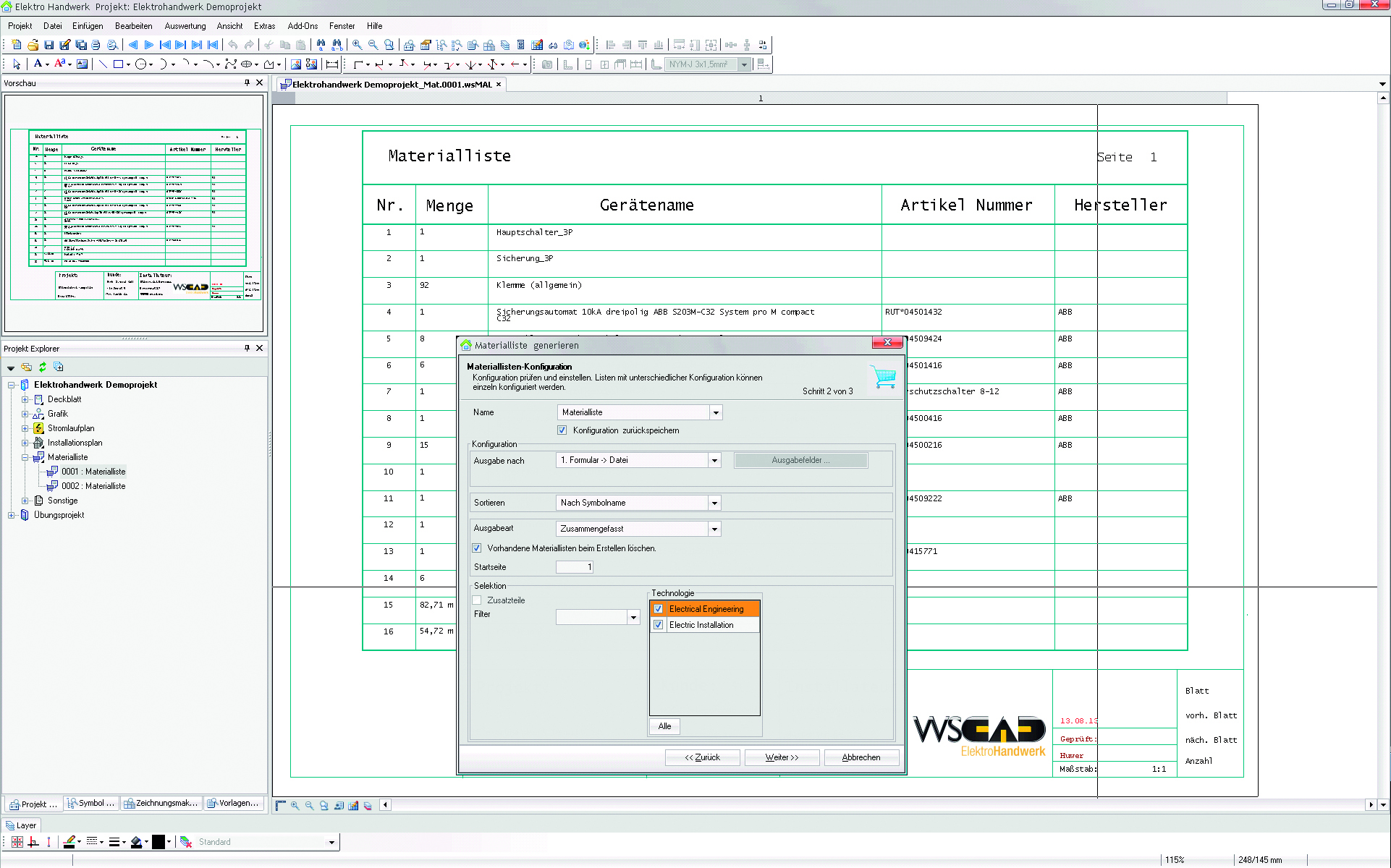
Task: Click the binoculars search icon
Action: tap(321, 45)
